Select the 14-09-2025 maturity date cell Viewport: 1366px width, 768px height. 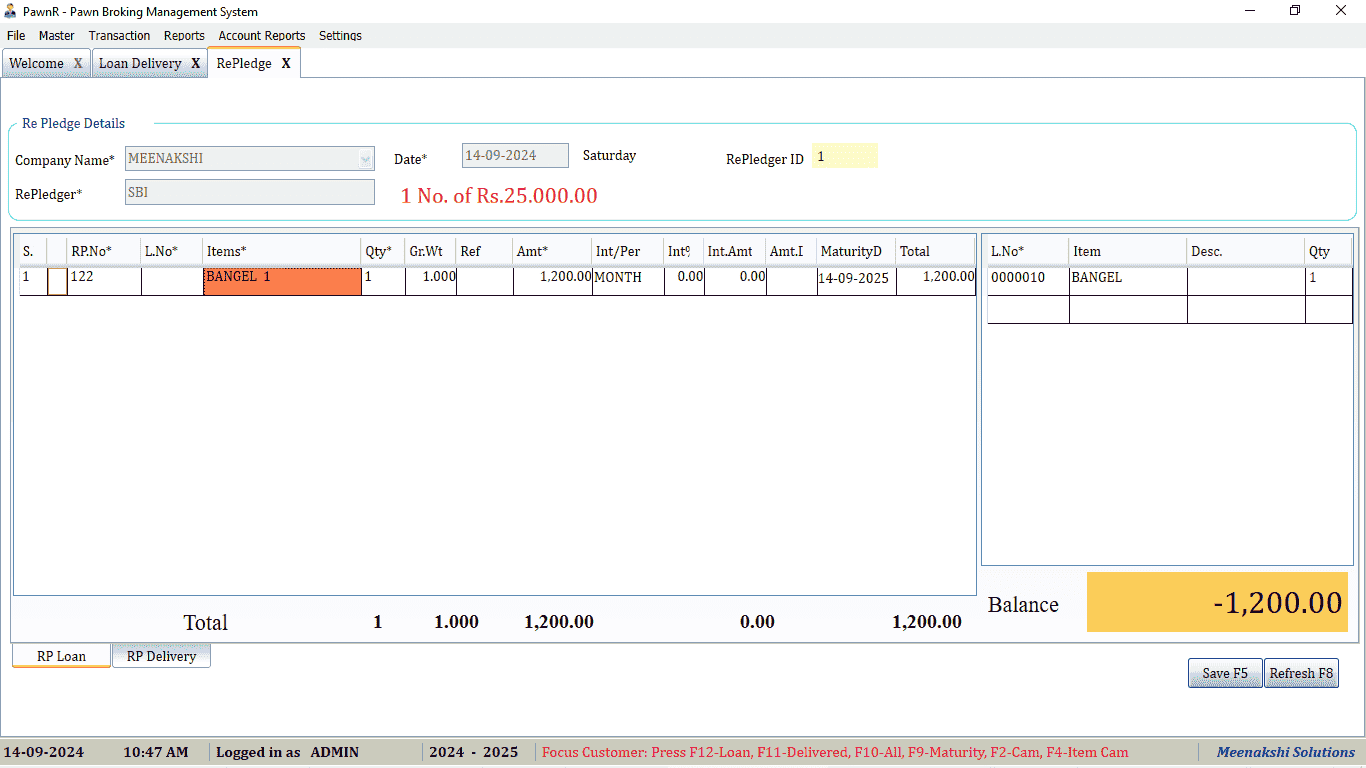[x=856, y=279]
